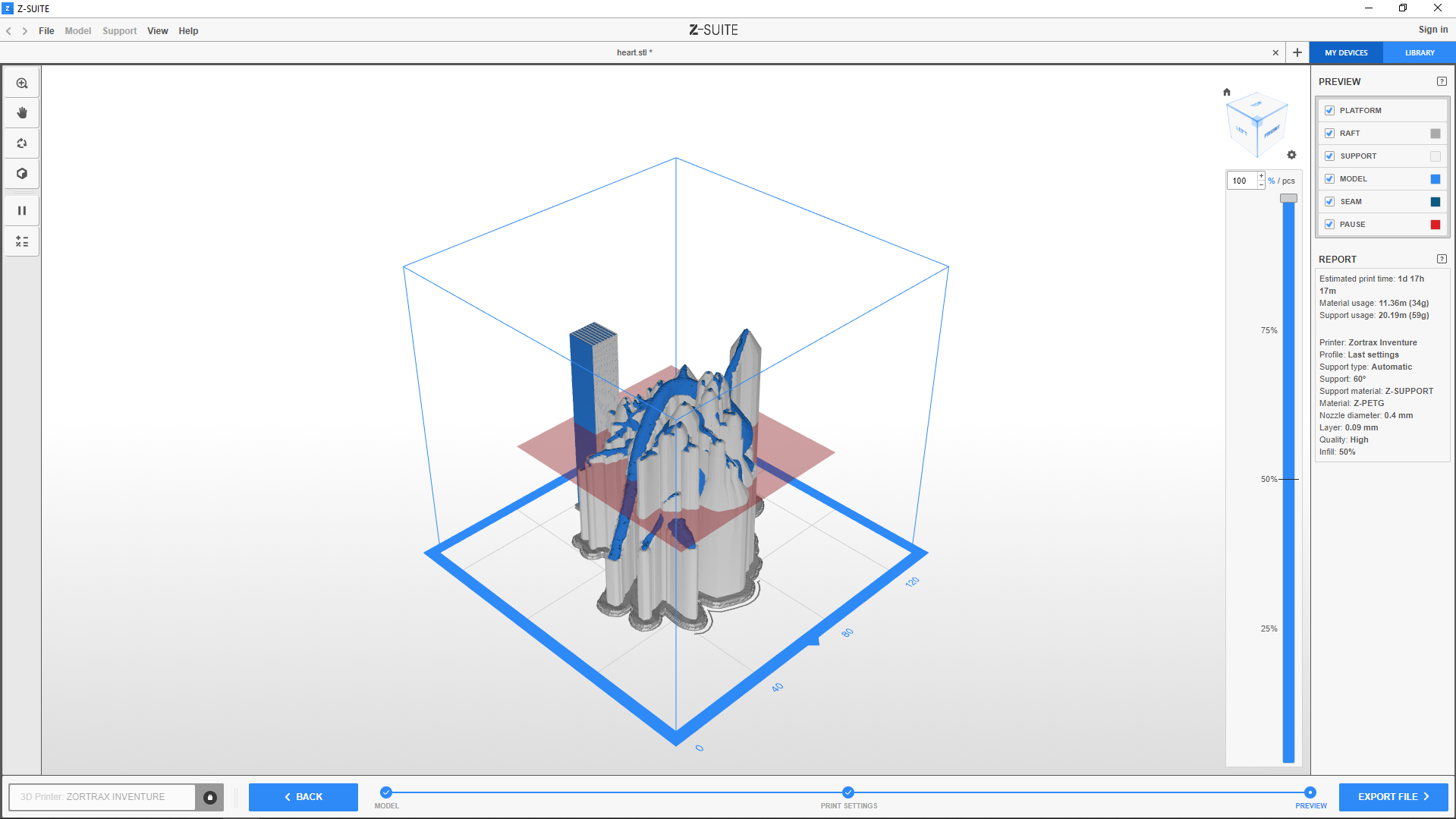
Task: Toggle the RAFT checkbox off
Action: tap(1329, 134)
